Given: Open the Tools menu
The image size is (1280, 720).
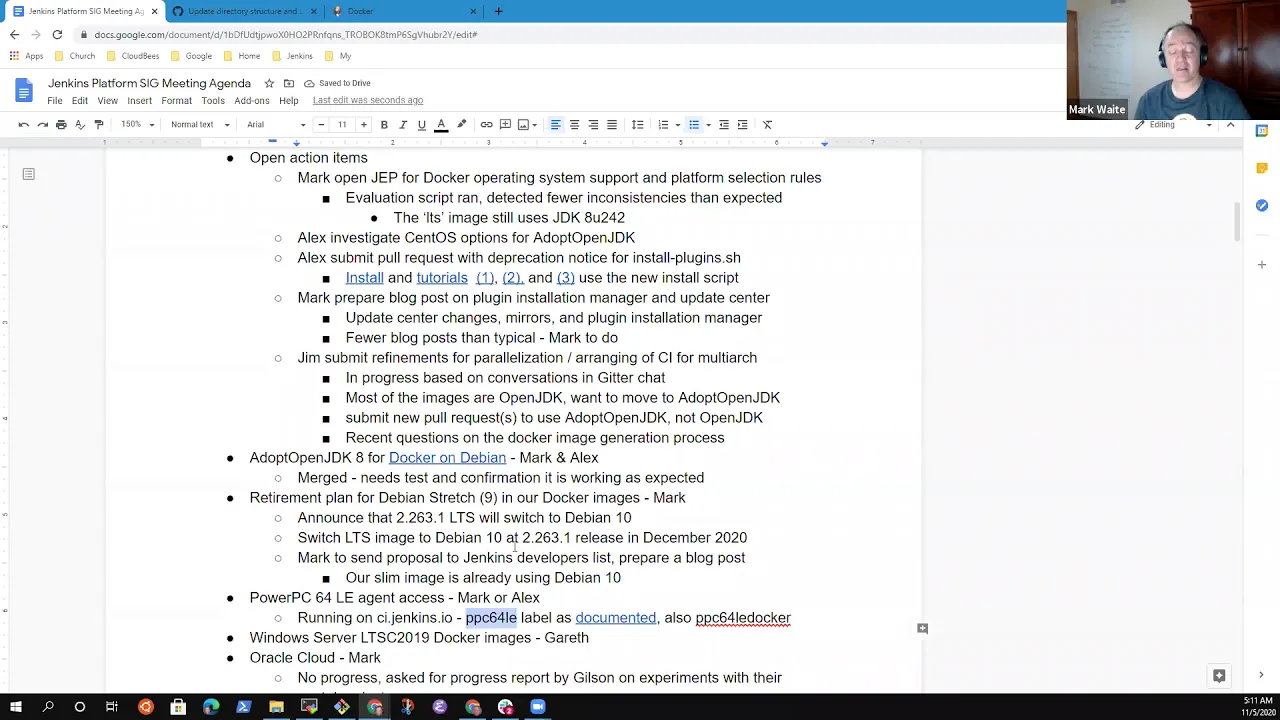Looking at the screenshot, I should click(x=213, y=100).
